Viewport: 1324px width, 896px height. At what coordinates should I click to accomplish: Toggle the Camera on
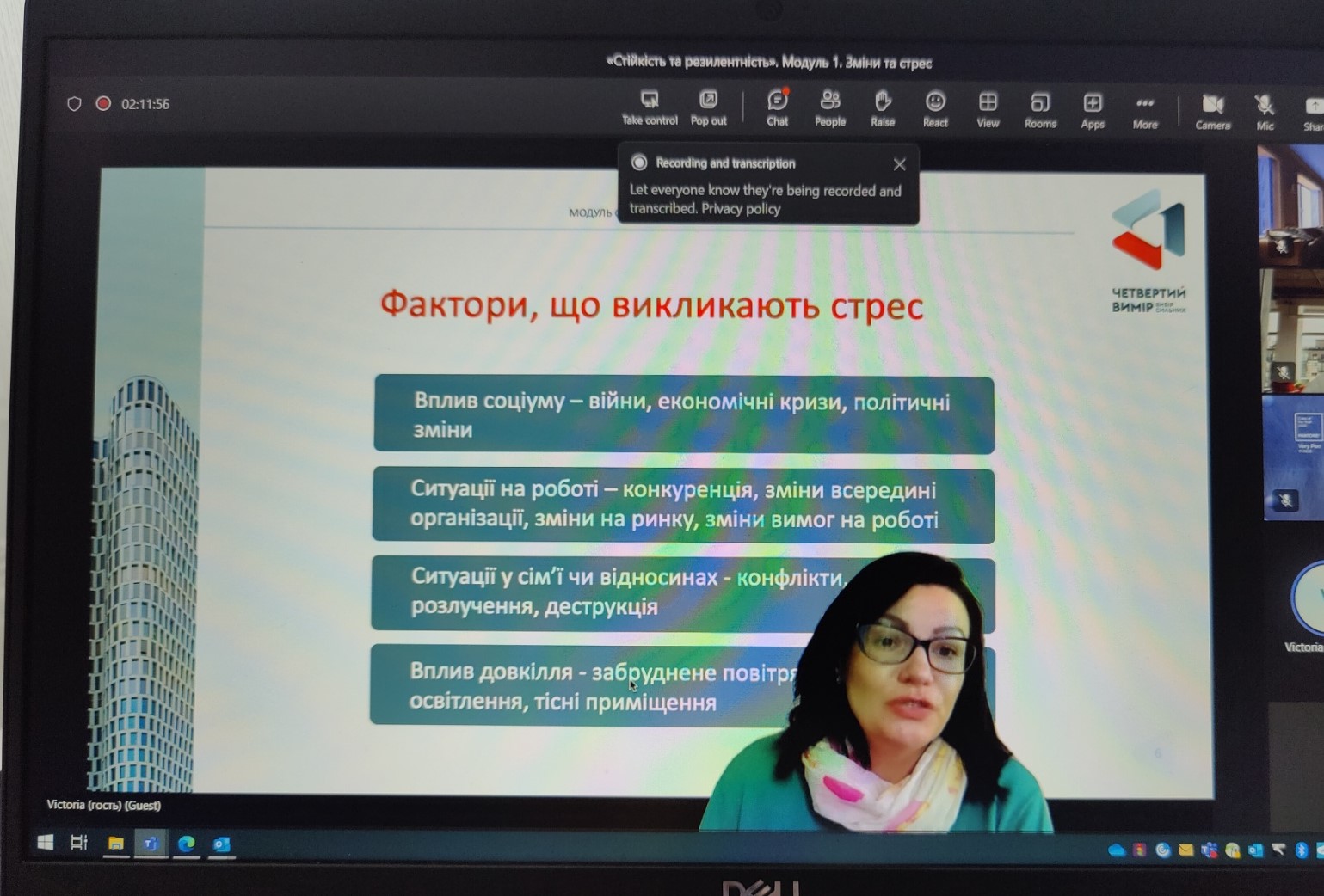[x=1212, y=111]
